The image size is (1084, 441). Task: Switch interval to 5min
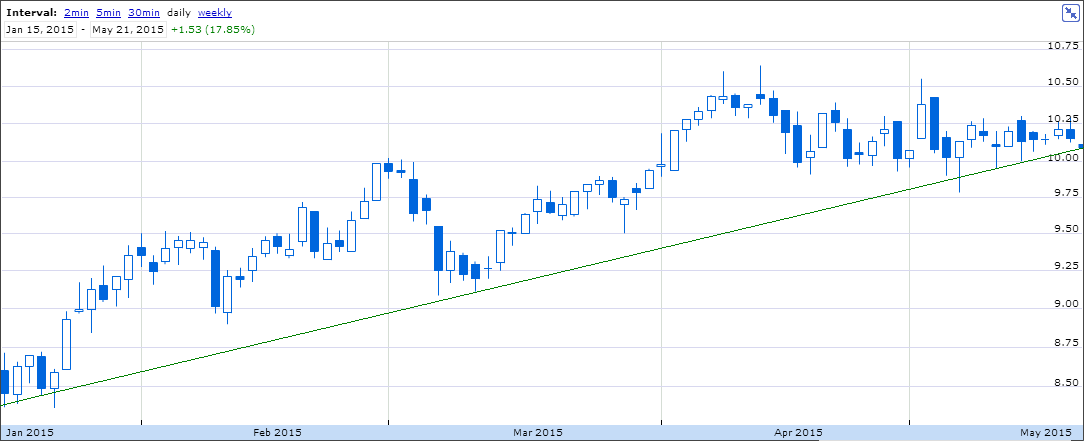tap(109, 12)
